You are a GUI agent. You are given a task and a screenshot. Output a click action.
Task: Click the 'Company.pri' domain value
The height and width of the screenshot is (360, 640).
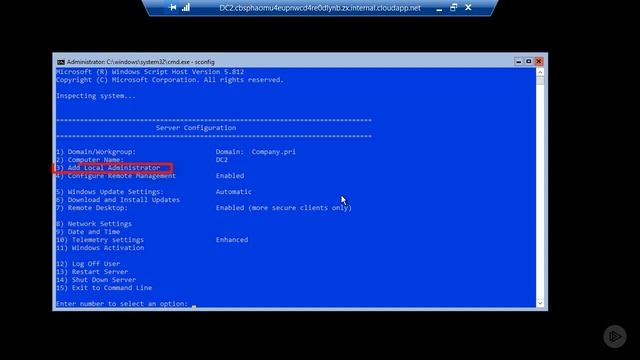(x=273, y=152)
